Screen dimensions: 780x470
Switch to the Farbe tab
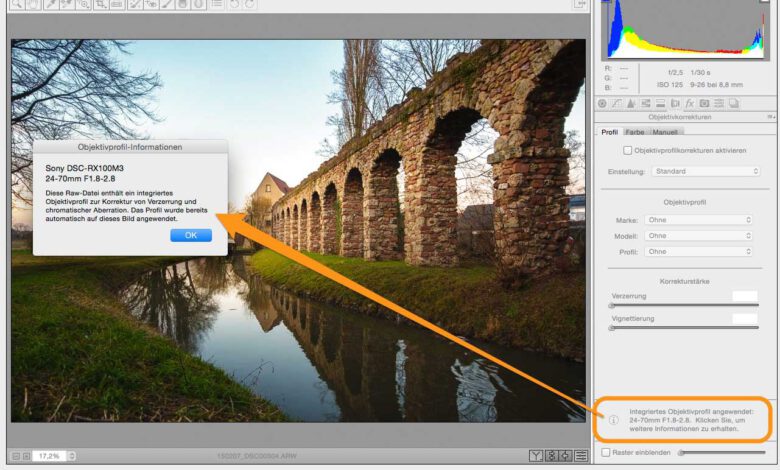click(635, 132)
